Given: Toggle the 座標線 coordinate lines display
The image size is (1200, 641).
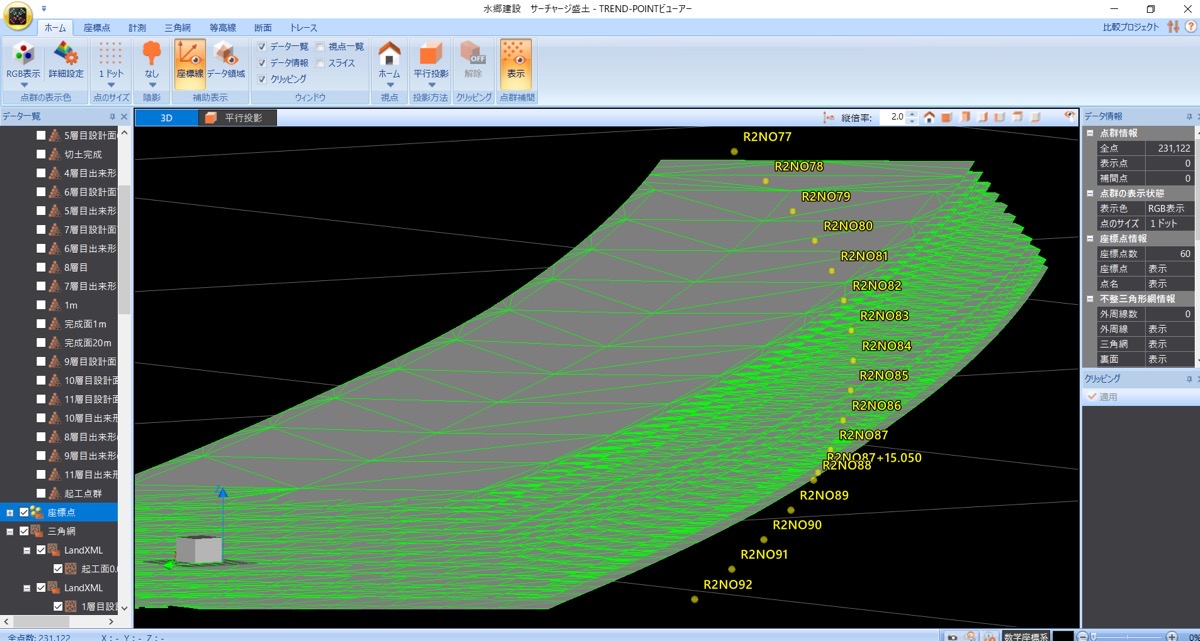Looking at the screenshot, I should point(190,62).
